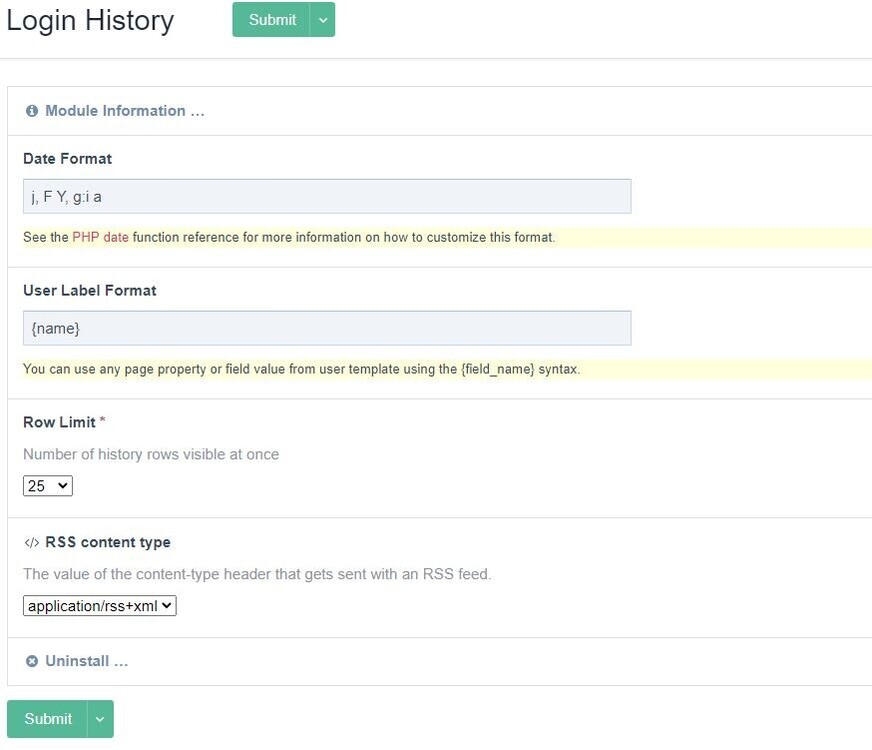Screen dimensions: 872x750
Task: Click the Login History page title
Action: pyautogui.click(x=90, y=21)
